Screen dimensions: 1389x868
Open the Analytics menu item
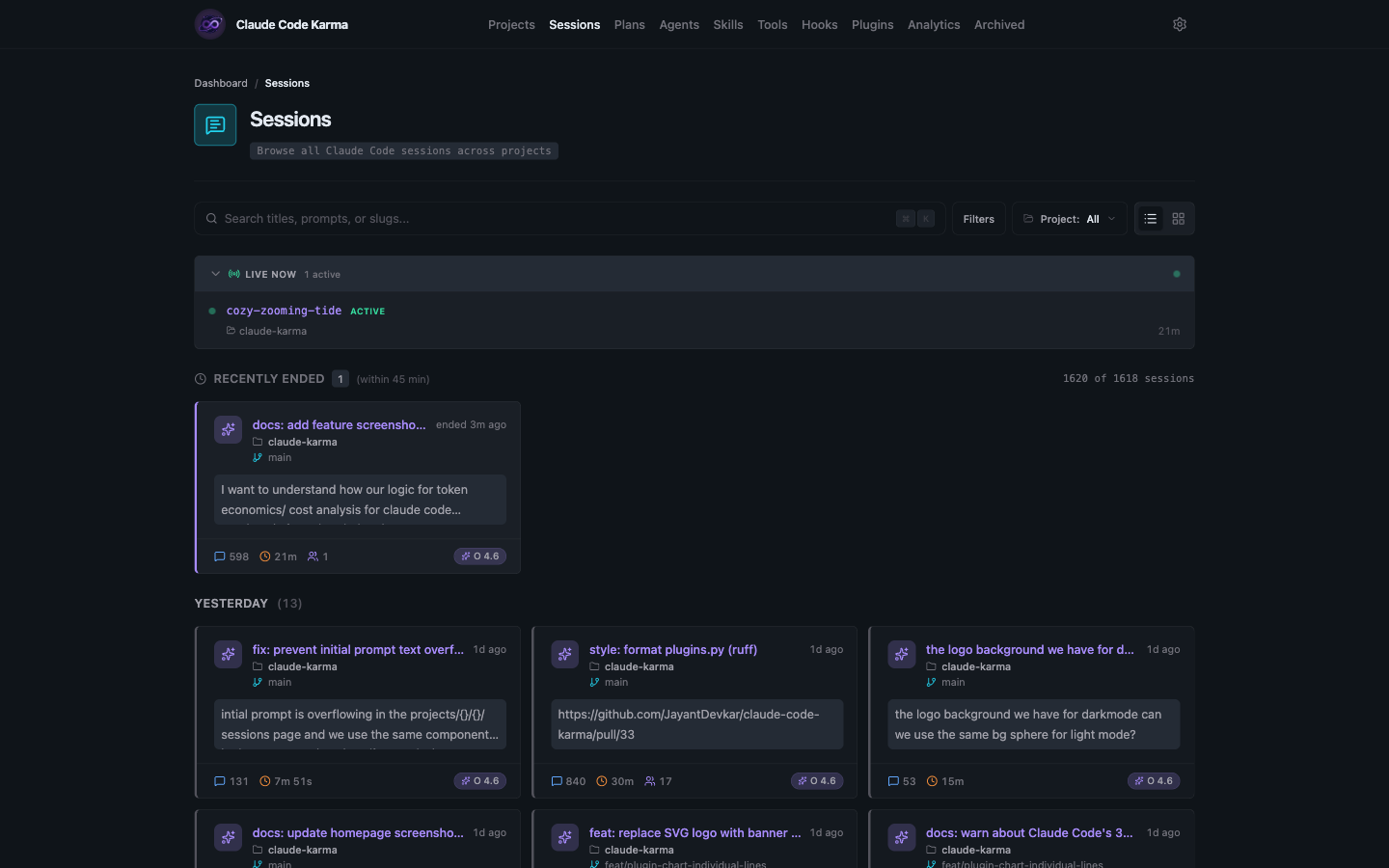tap(933, 24)
